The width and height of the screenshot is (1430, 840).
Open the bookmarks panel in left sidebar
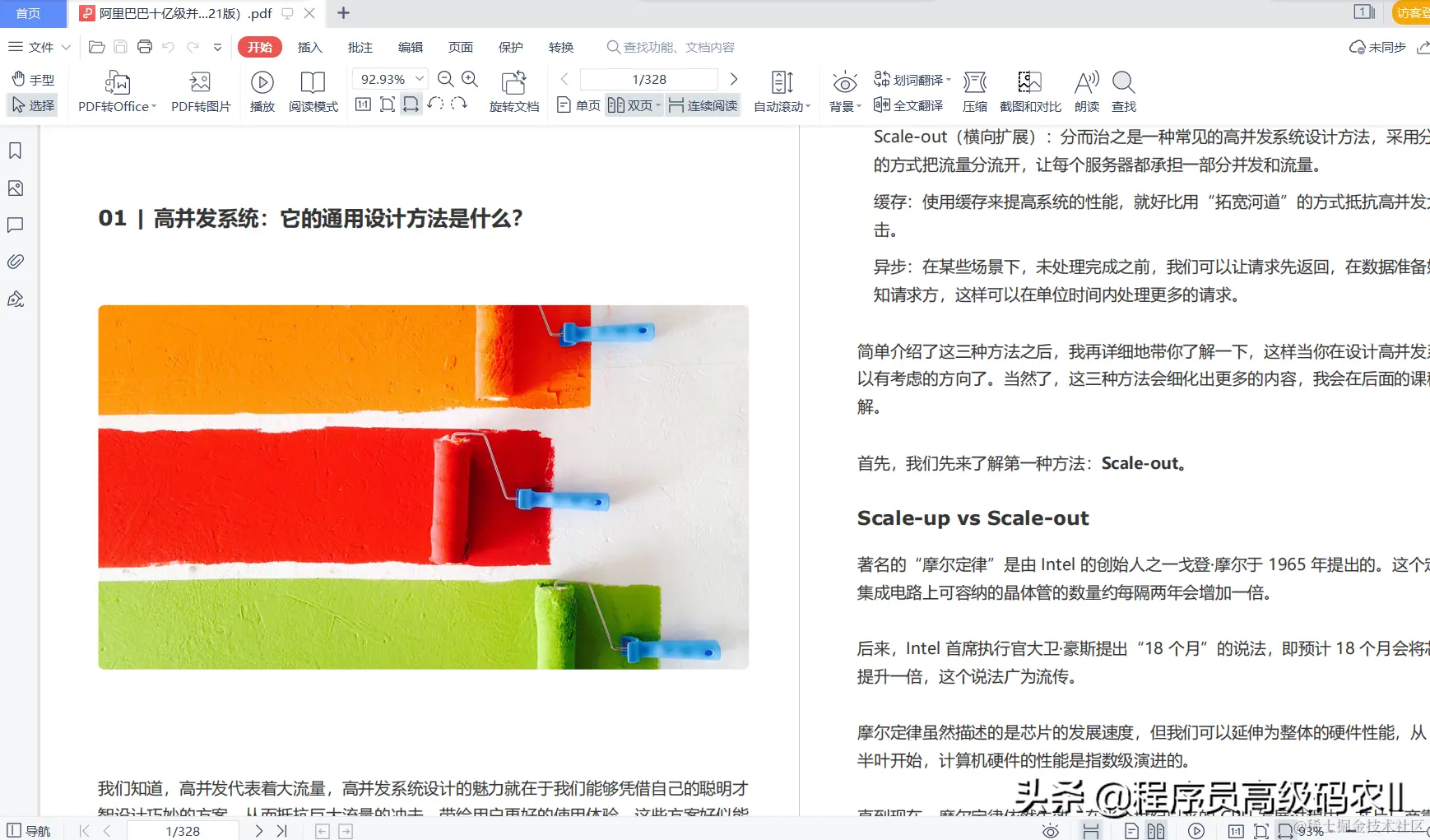point(15,151)
